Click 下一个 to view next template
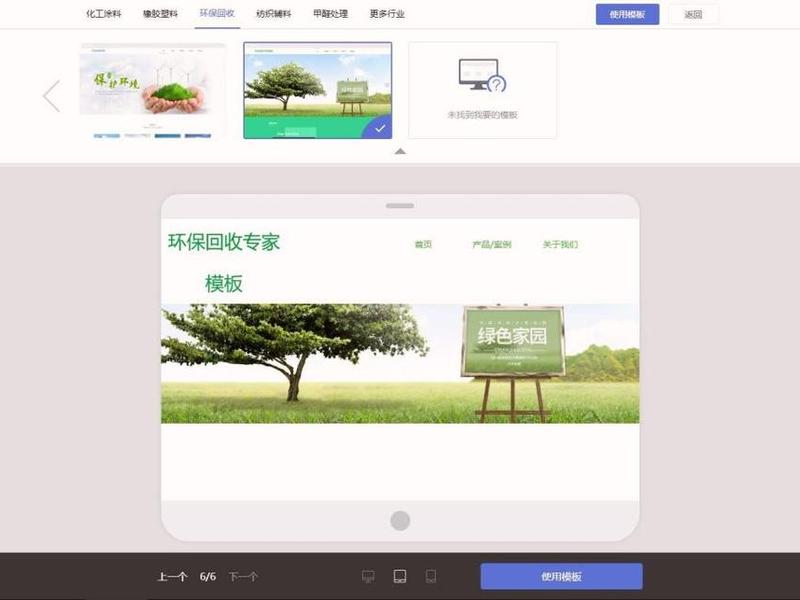 243,577
